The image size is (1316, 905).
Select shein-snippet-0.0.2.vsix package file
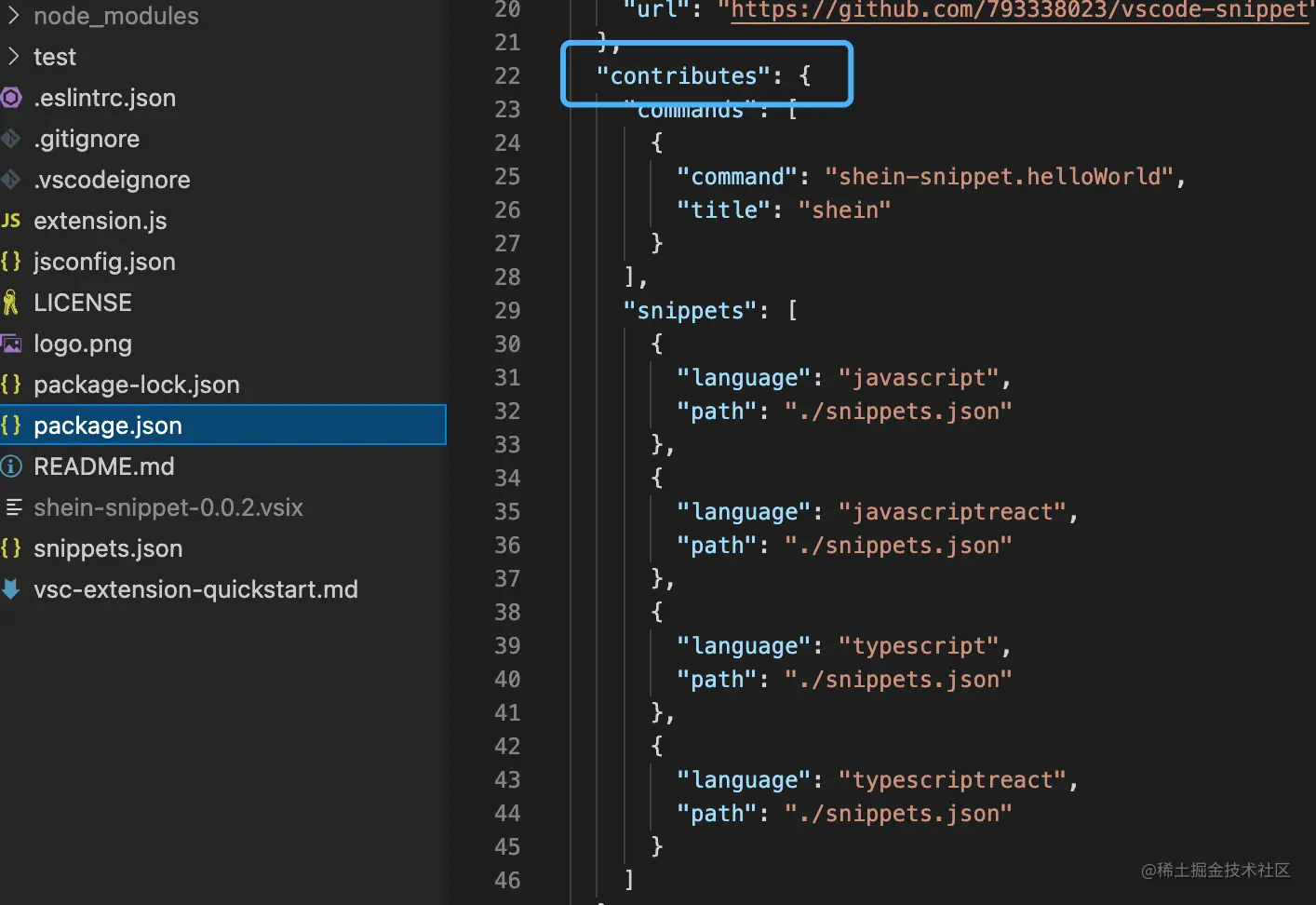click(168, 507)
